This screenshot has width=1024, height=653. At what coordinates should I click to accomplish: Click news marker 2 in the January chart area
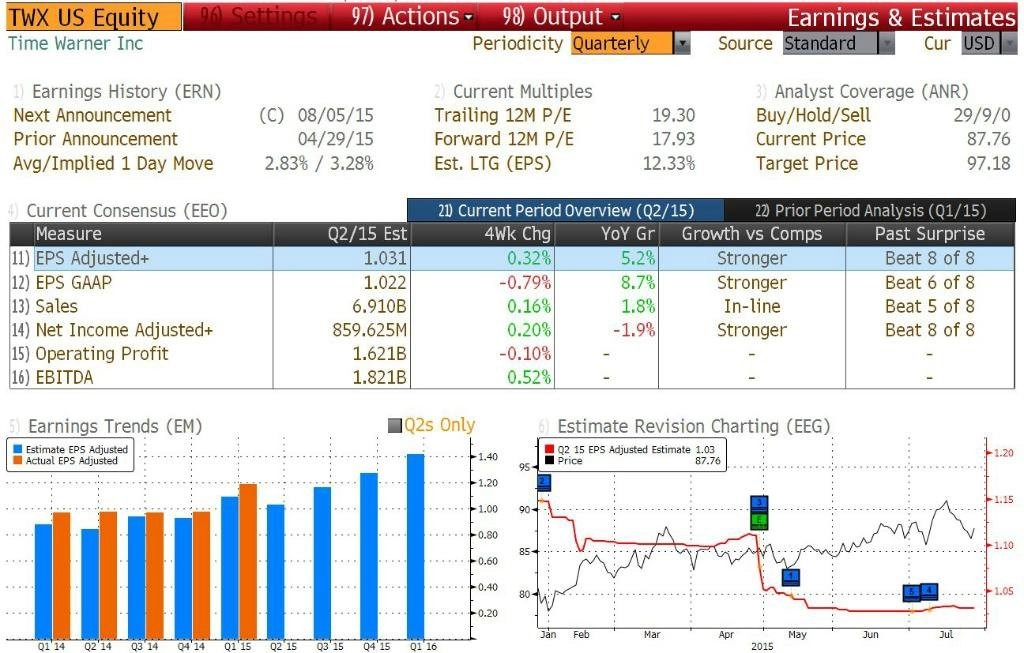544,483
